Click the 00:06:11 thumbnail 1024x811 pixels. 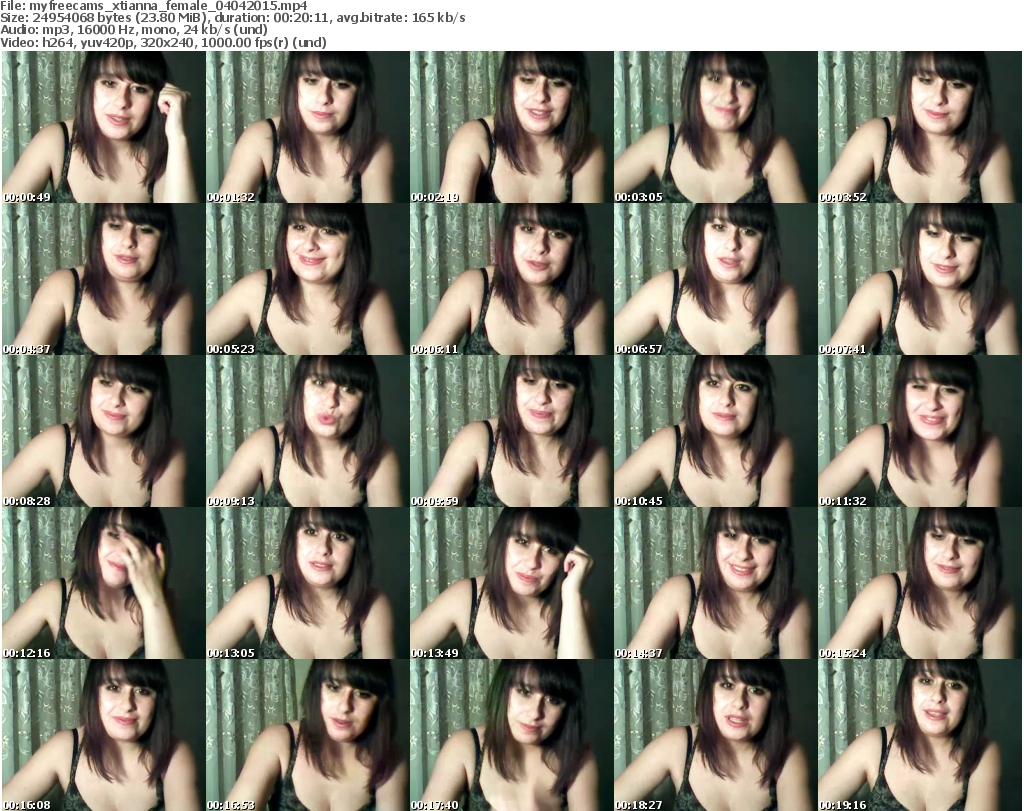coord(510,279)
